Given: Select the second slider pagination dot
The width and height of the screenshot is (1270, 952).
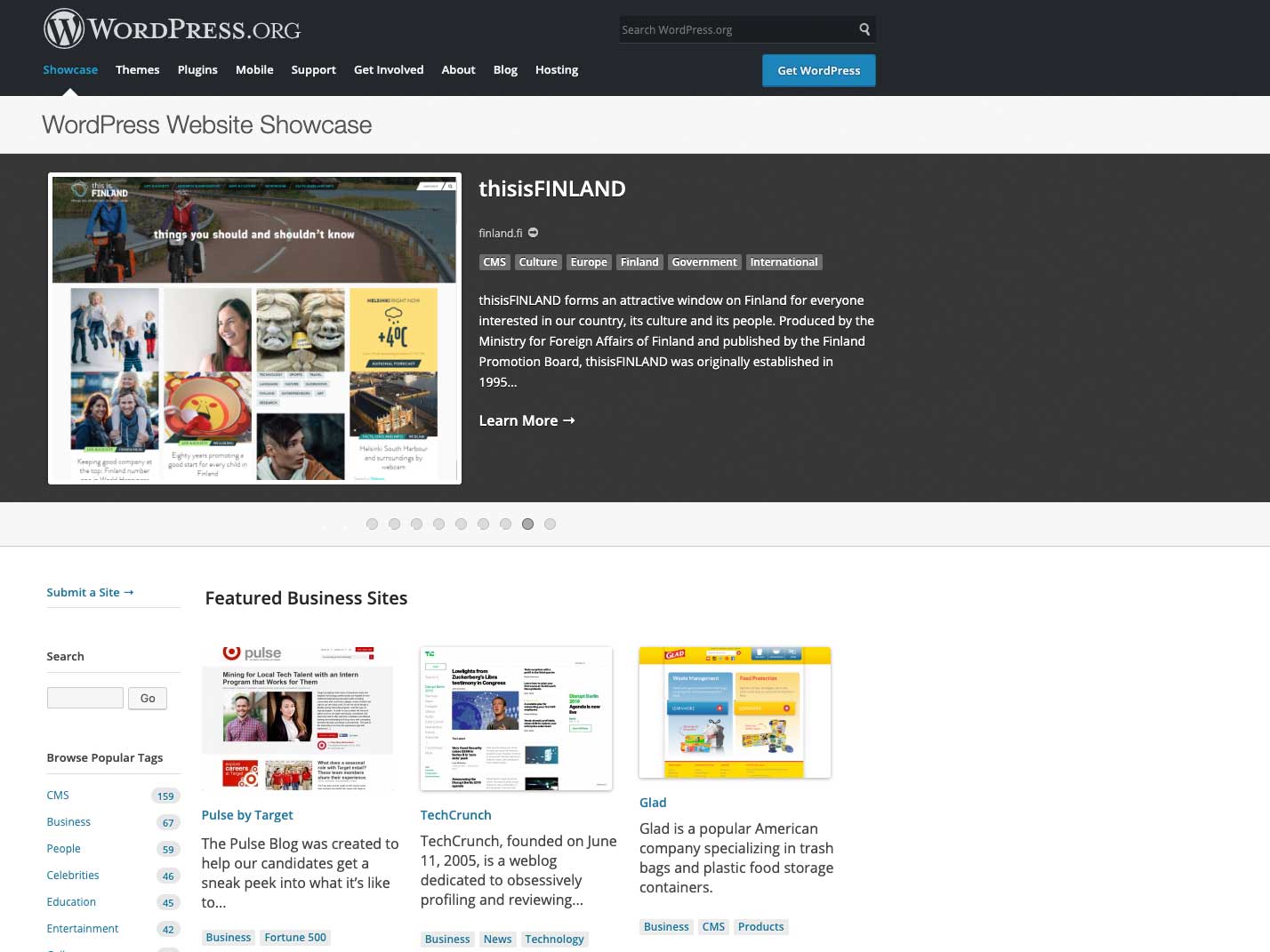Looking at the screenshot, I should 395,524.
